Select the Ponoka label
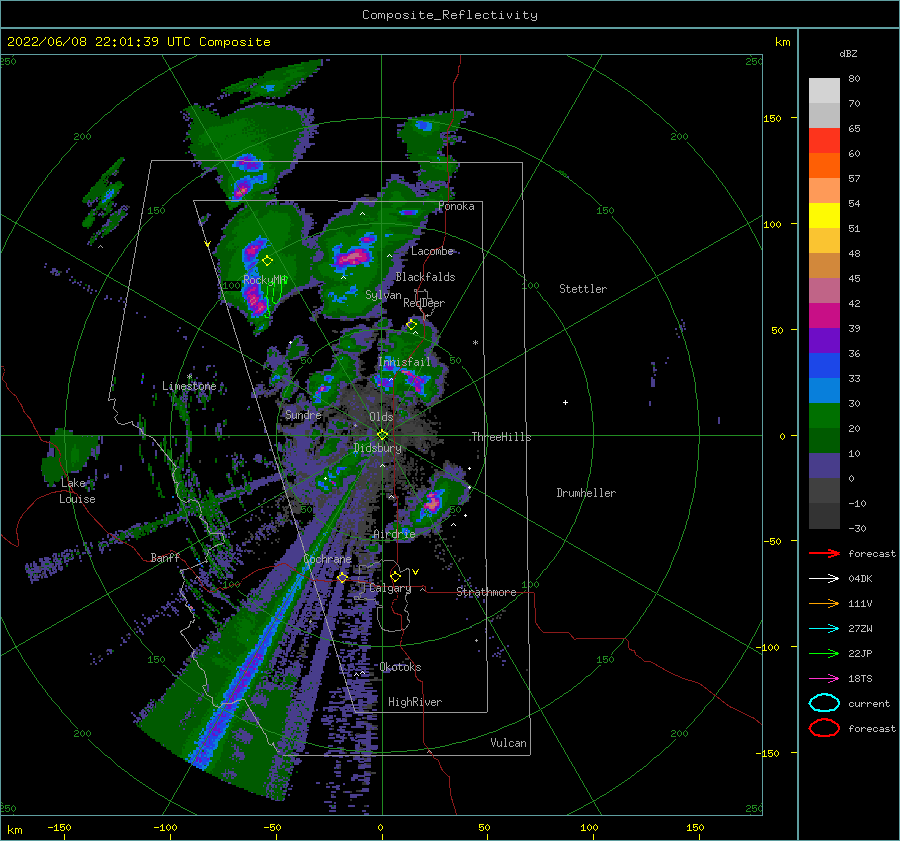This screenshot has width=900, height=841. tap(456, 206)
